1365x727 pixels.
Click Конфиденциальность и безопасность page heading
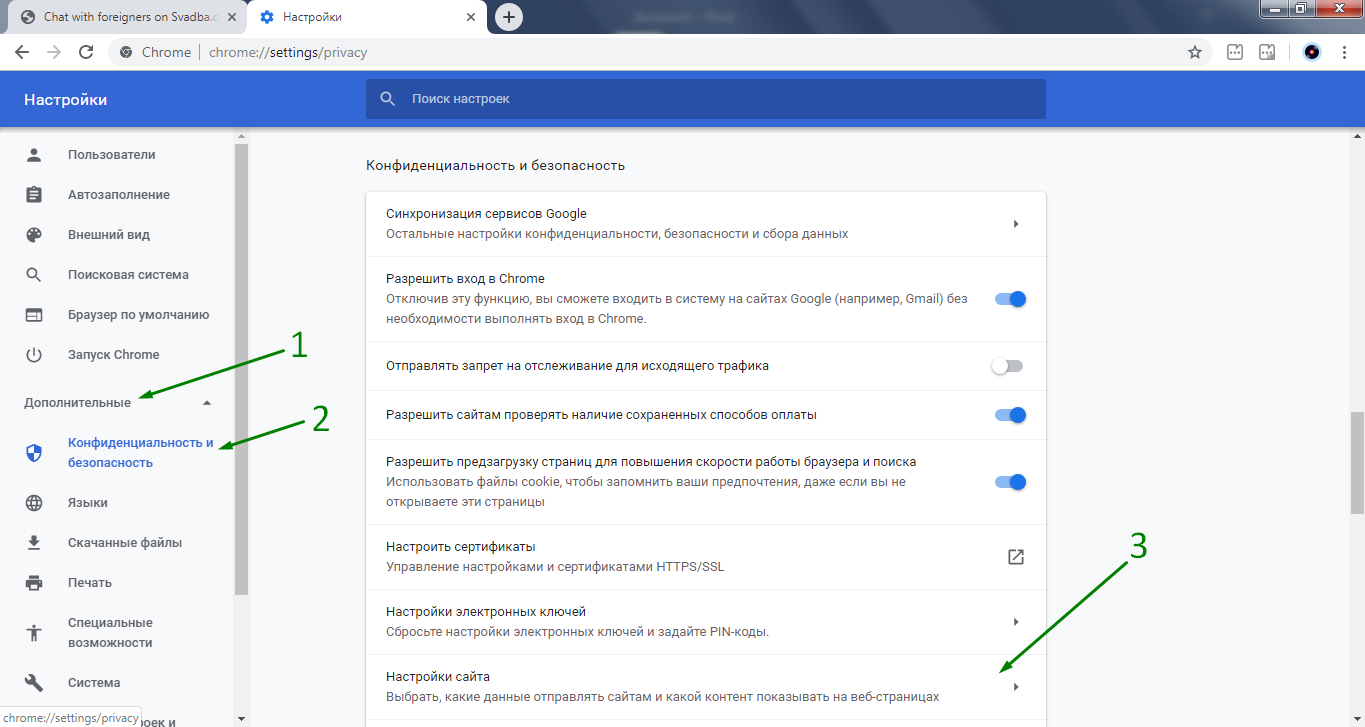pos(495,165)
